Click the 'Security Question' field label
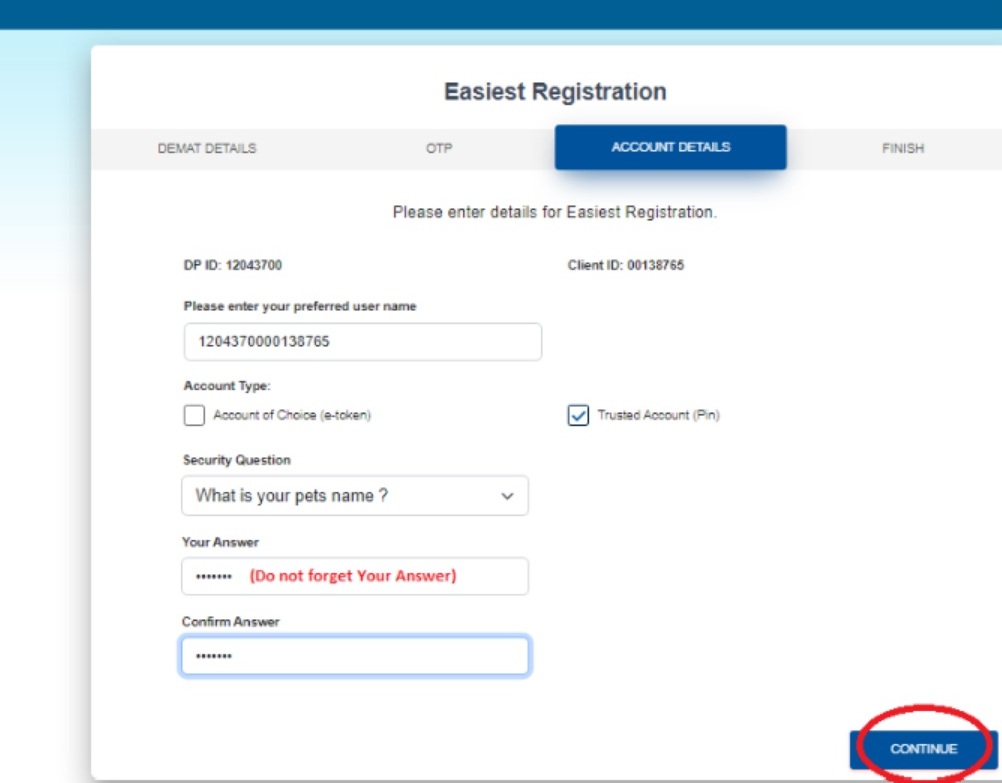The height and width of the screenshot is (783, 1002). pyautogui.click(x=236, y=460)
